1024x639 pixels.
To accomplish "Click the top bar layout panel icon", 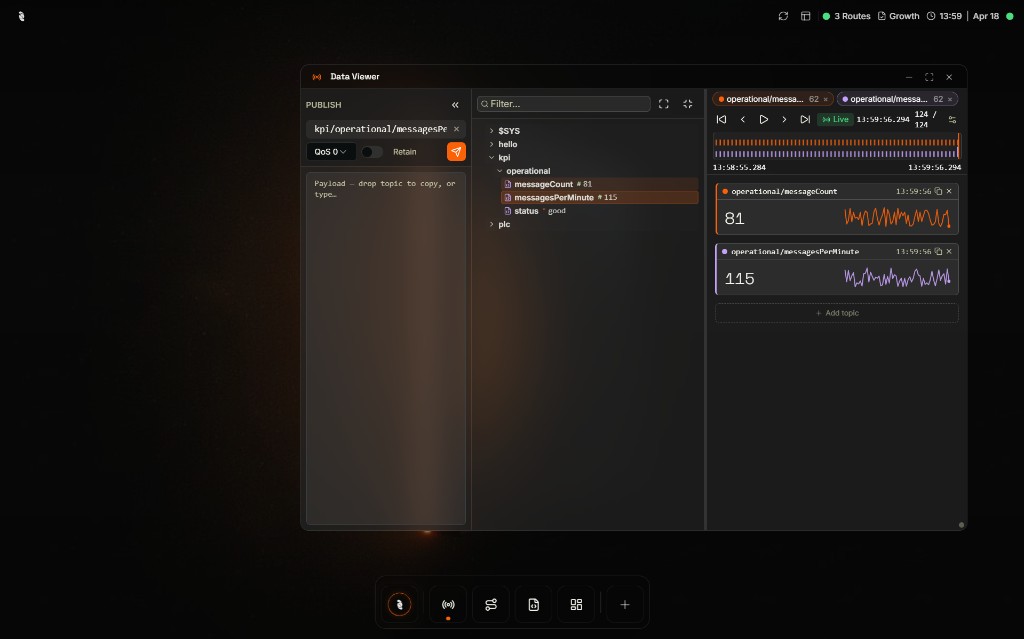I will tap(806, 16).
